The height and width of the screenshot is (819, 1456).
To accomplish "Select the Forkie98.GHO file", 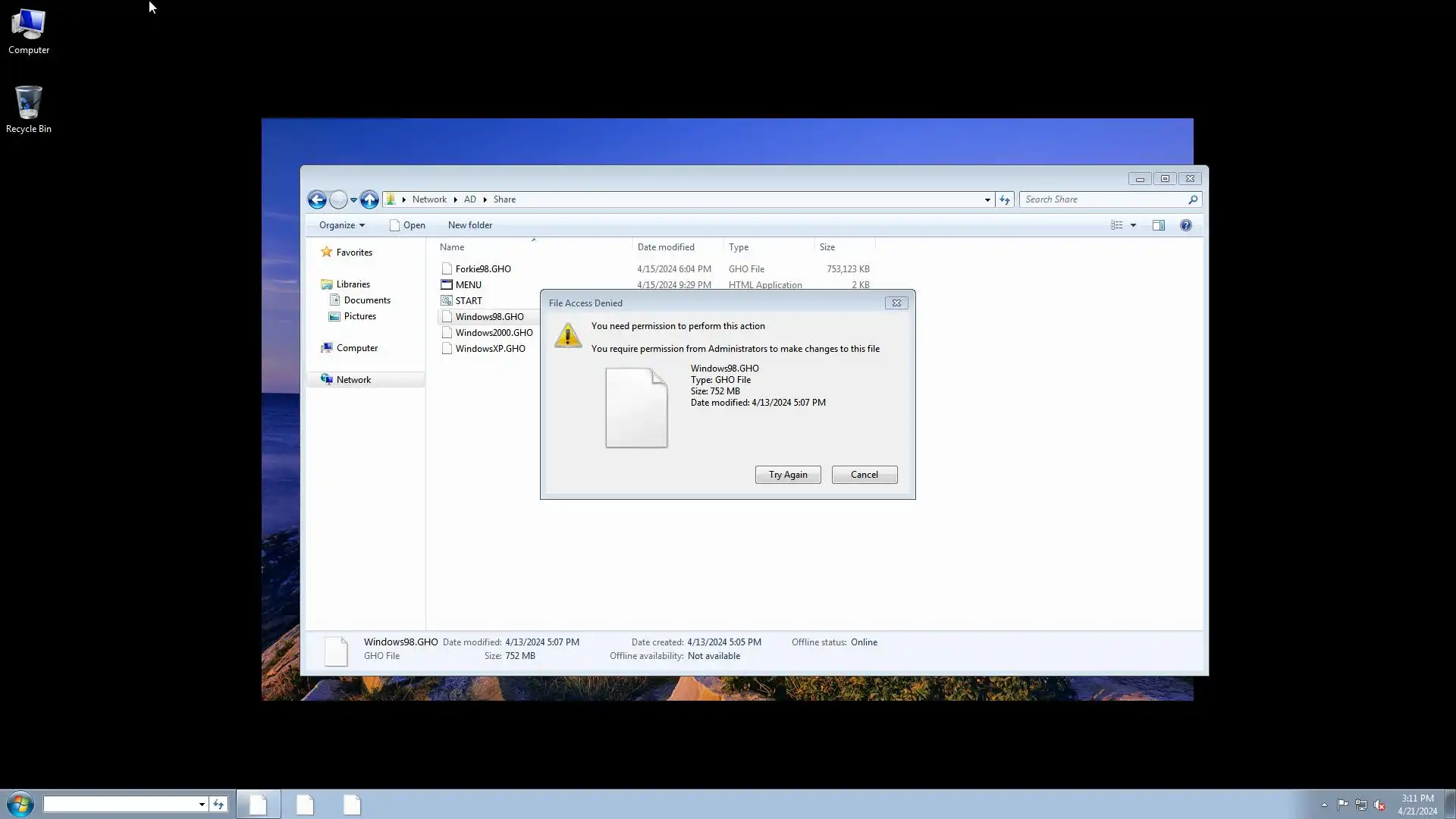I will coord(483,269).
